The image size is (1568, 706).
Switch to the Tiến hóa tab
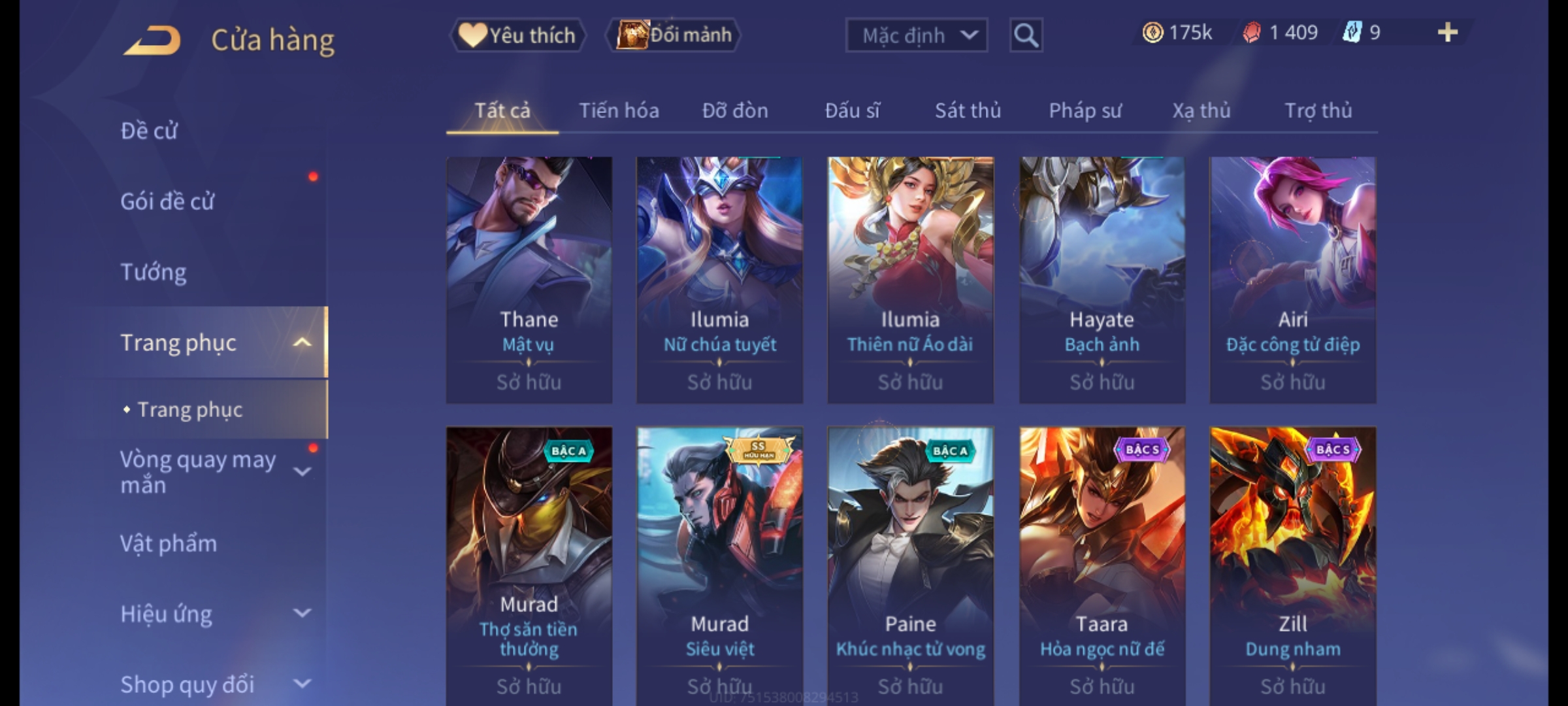pyautogui.click(x=619, y=110)
